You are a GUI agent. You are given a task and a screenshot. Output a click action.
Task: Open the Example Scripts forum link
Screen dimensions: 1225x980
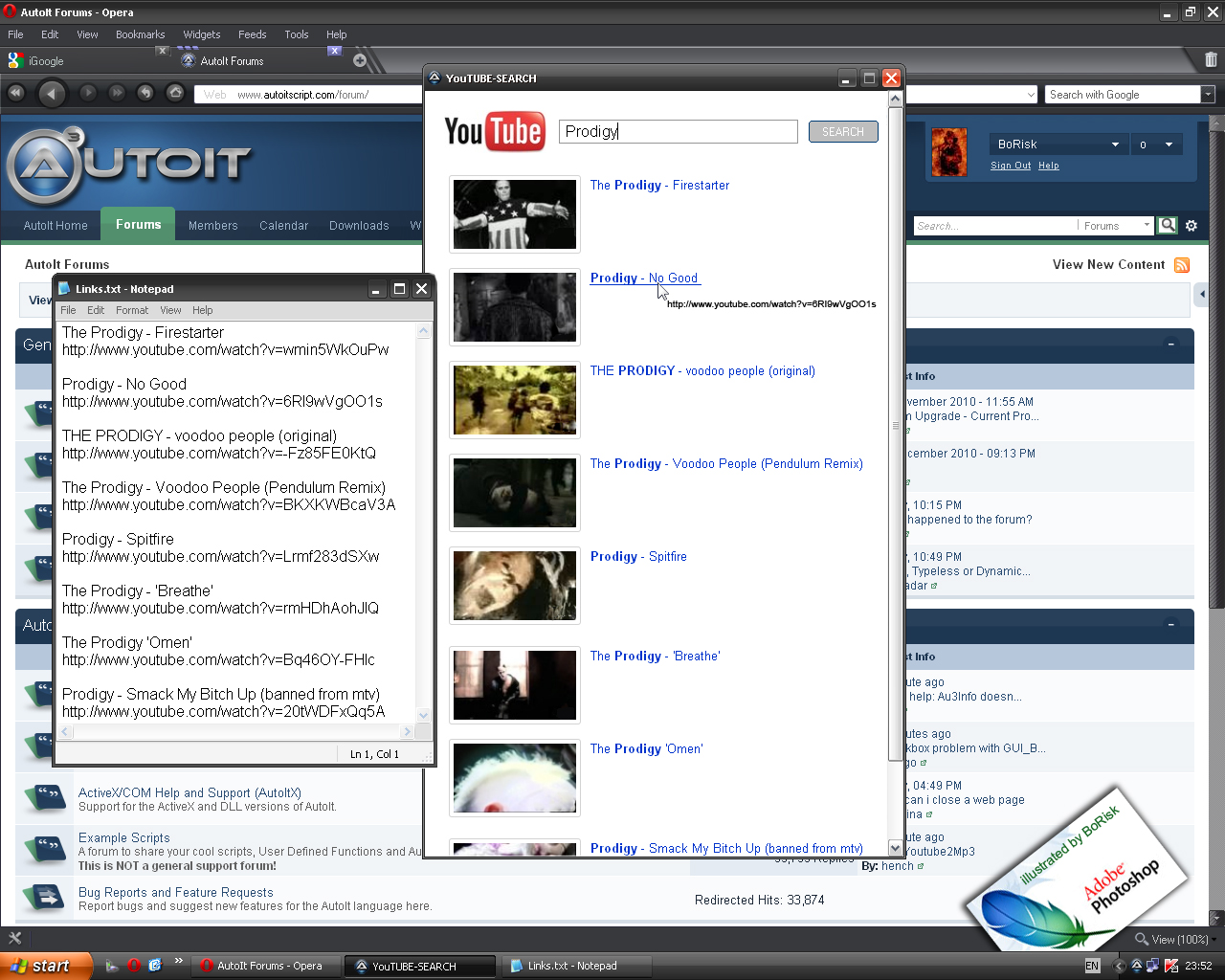[x=124, y=837]
